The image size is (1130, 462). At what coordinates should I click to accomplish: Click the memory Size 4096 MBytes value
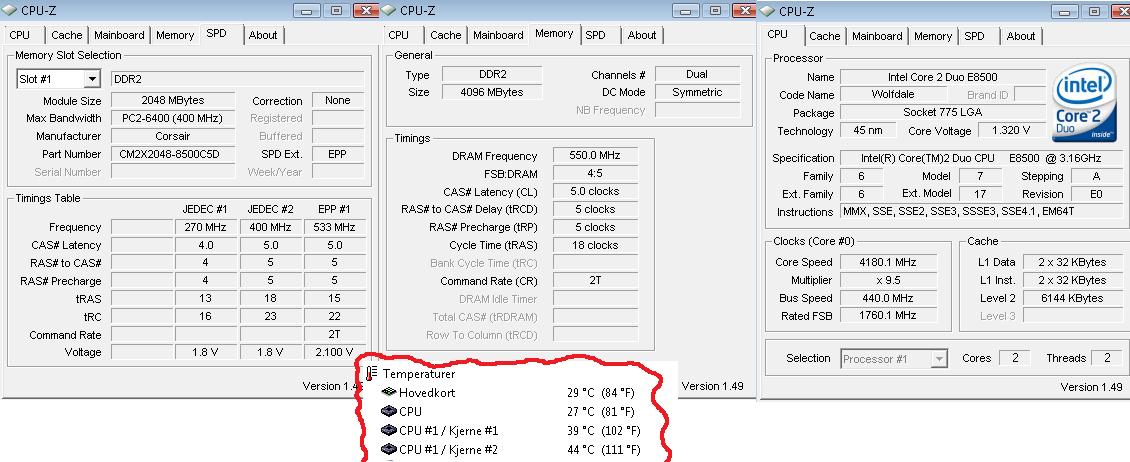coord(491,92)
